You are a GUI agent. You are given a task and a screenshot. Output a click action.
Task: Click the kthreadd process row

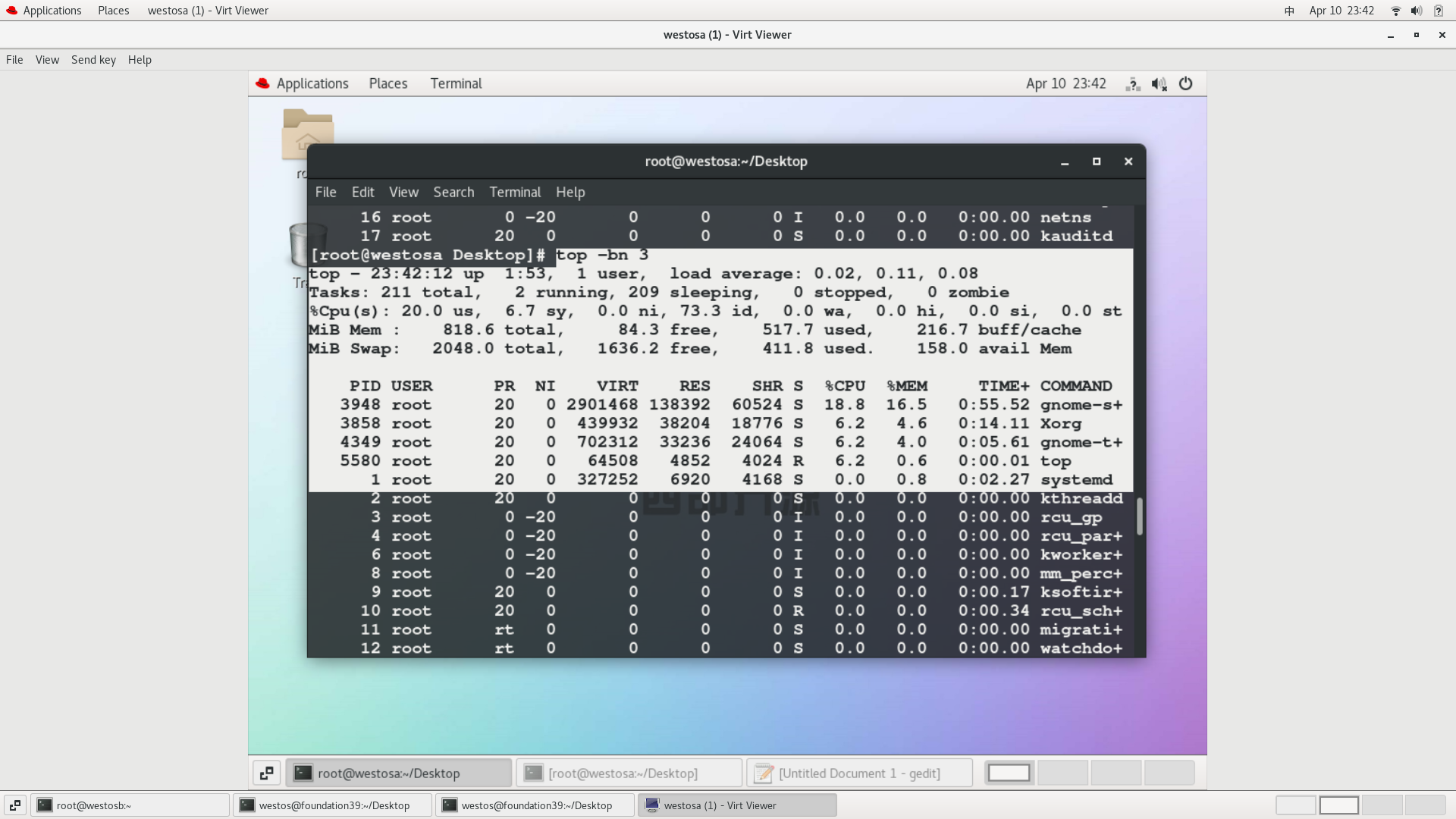720,498
